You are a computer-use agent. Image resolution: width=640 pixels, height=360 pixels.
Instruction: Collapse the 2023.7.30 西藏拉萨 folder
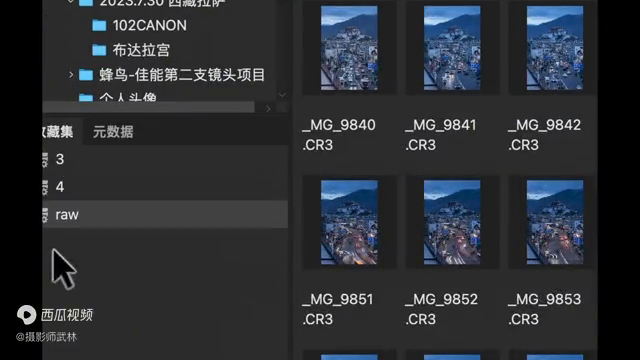(x=71, y=2)
